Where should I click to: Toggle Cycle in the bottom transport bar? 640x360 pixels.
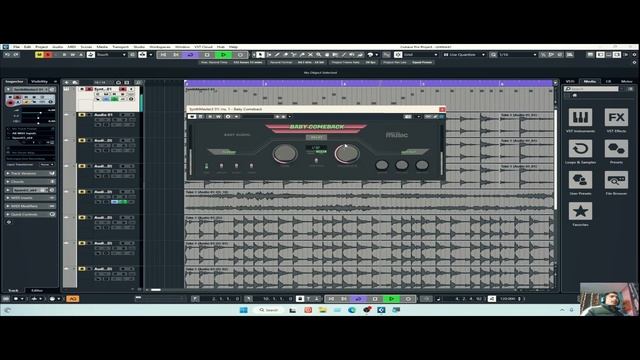pos(358,299)
